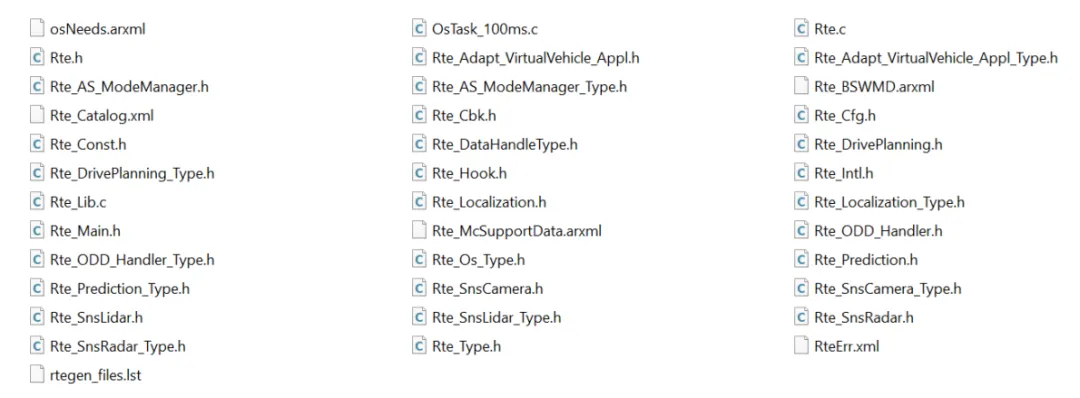The image size is (1080, 398).
Task: Click the document icon of Rte_McSupportData.arxml
Action: tap(419, 231)
